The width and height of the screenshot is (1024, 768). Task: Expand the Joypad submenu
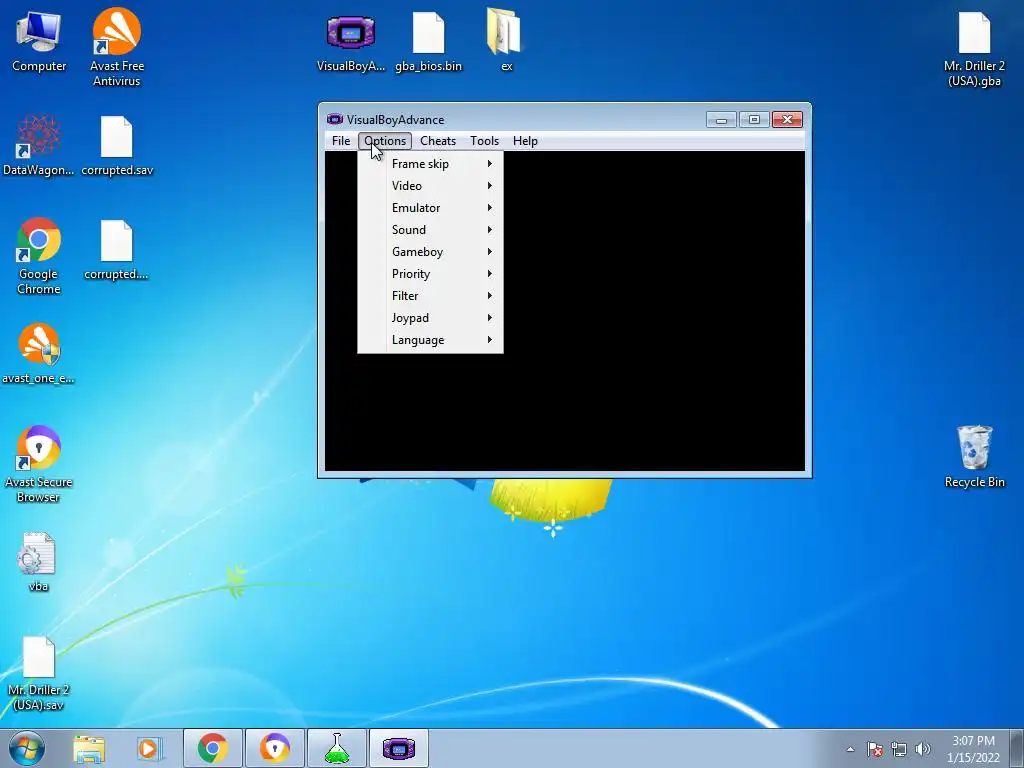pos(430,318)
